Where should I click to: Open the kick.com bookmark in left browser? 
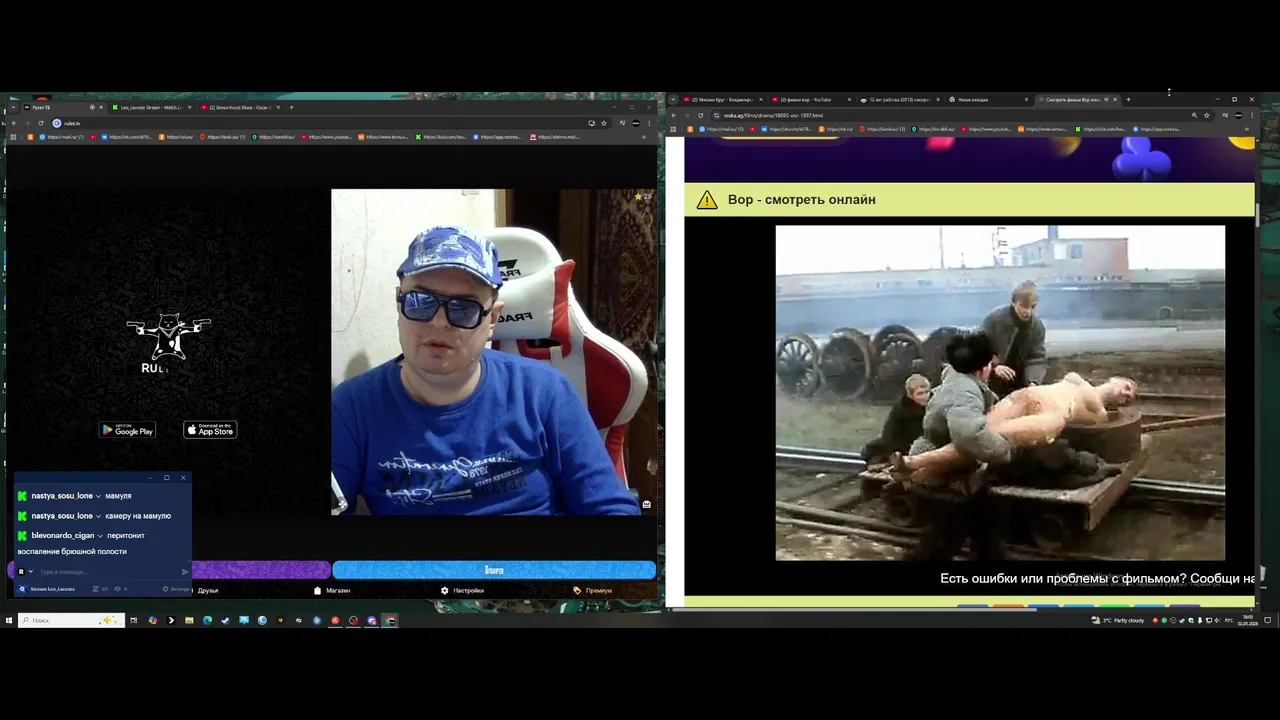coord(441,137)
